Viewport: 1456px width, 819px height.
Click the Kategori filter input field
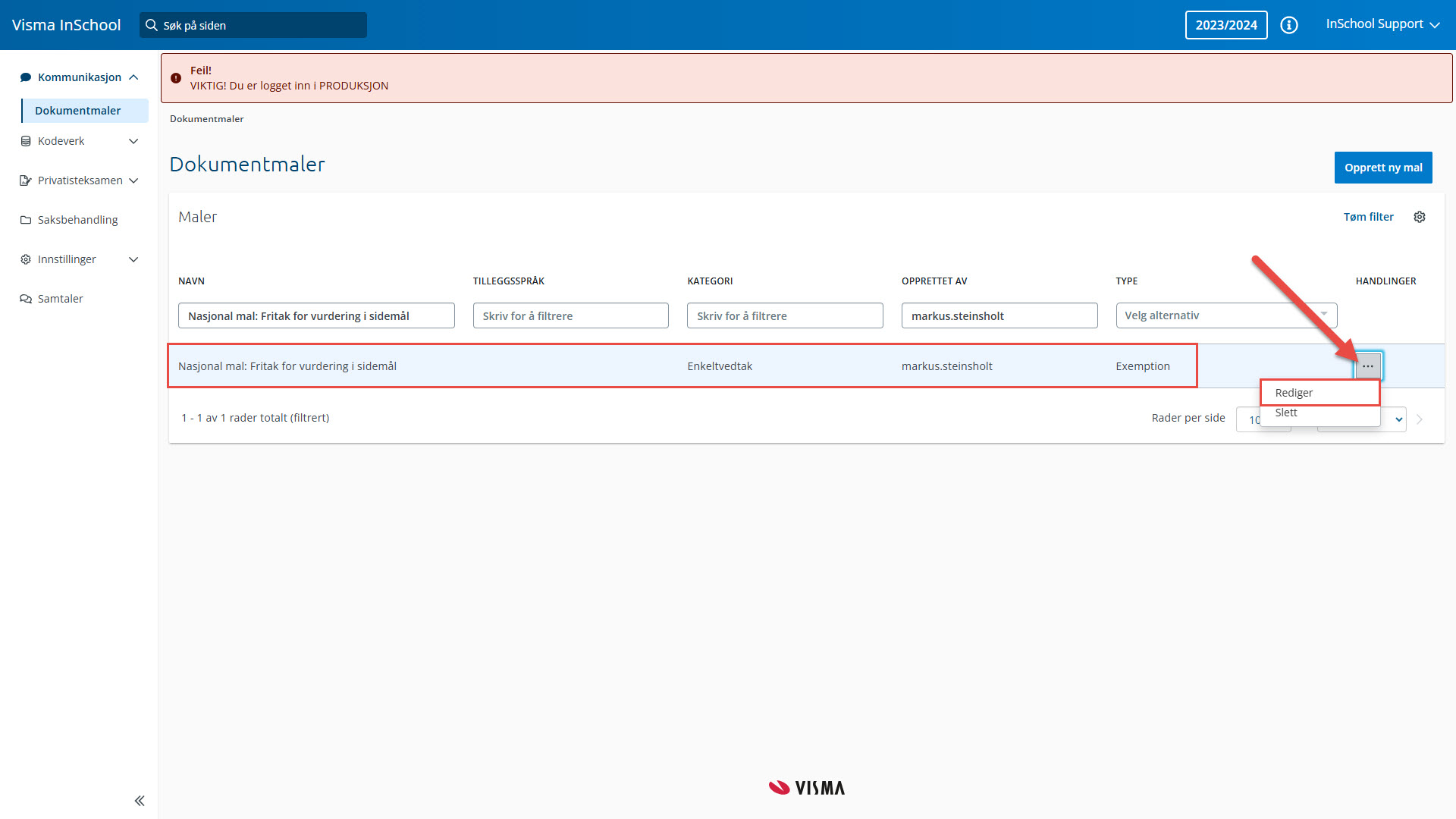pos(784,315)
